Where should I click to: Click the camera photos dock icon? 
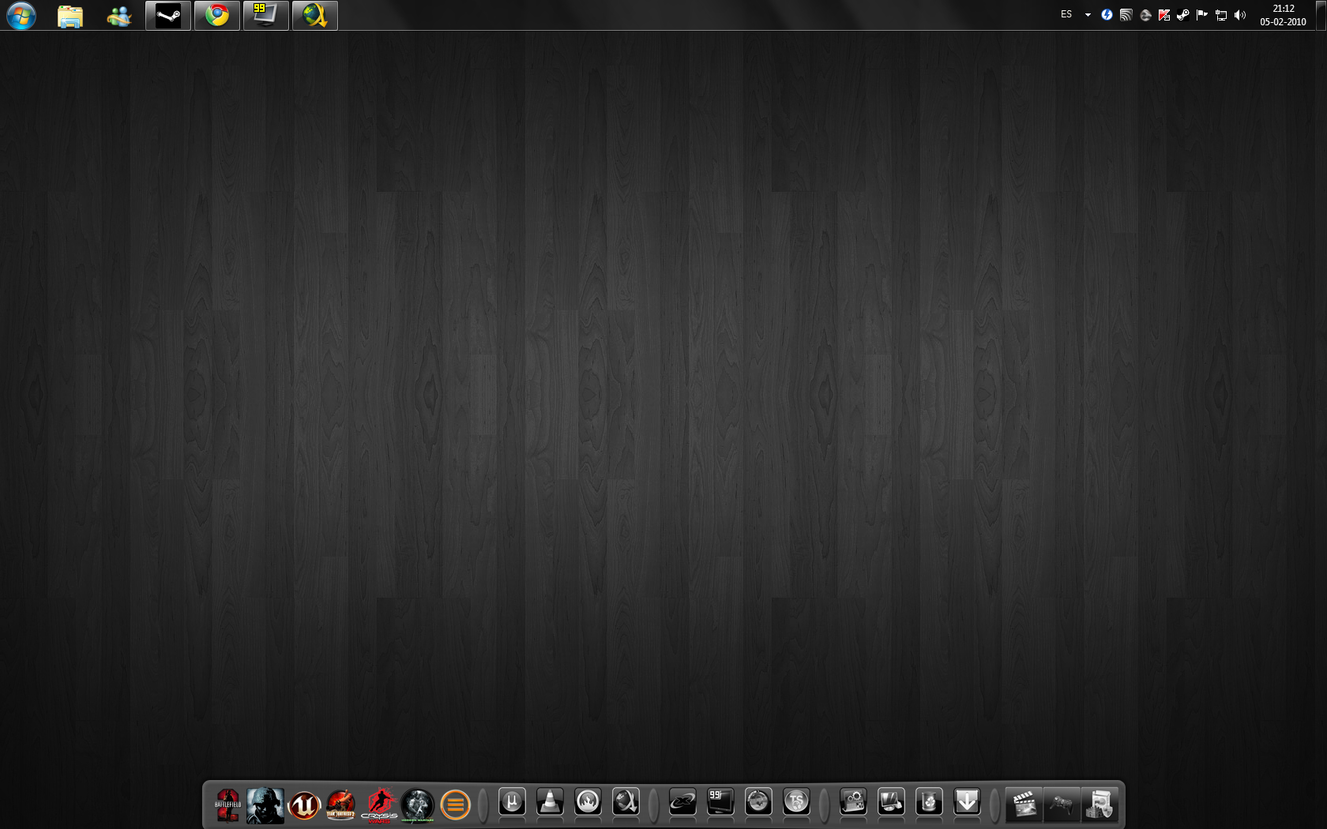point(853,801)
